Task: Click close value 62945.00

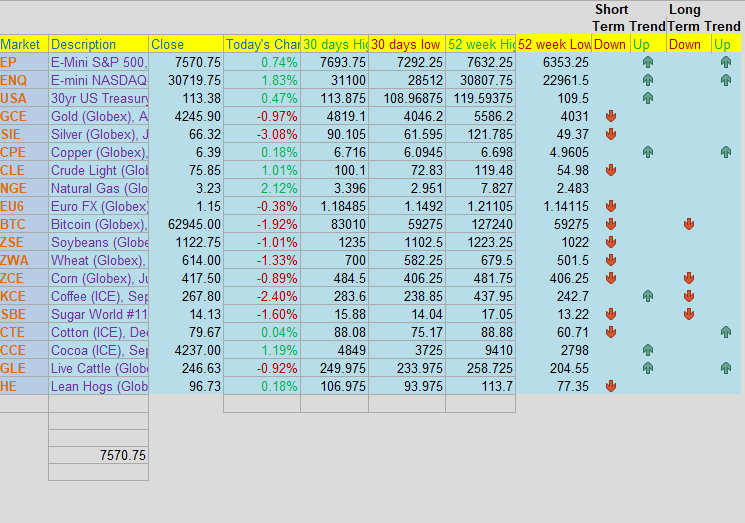Action: [x=186, y=224]
